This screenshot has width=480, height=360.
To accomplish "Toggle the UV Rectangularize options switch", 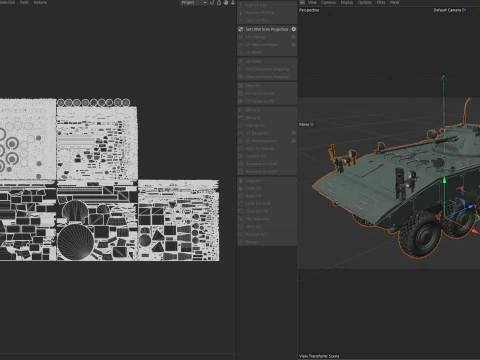I will pos(294,141).
